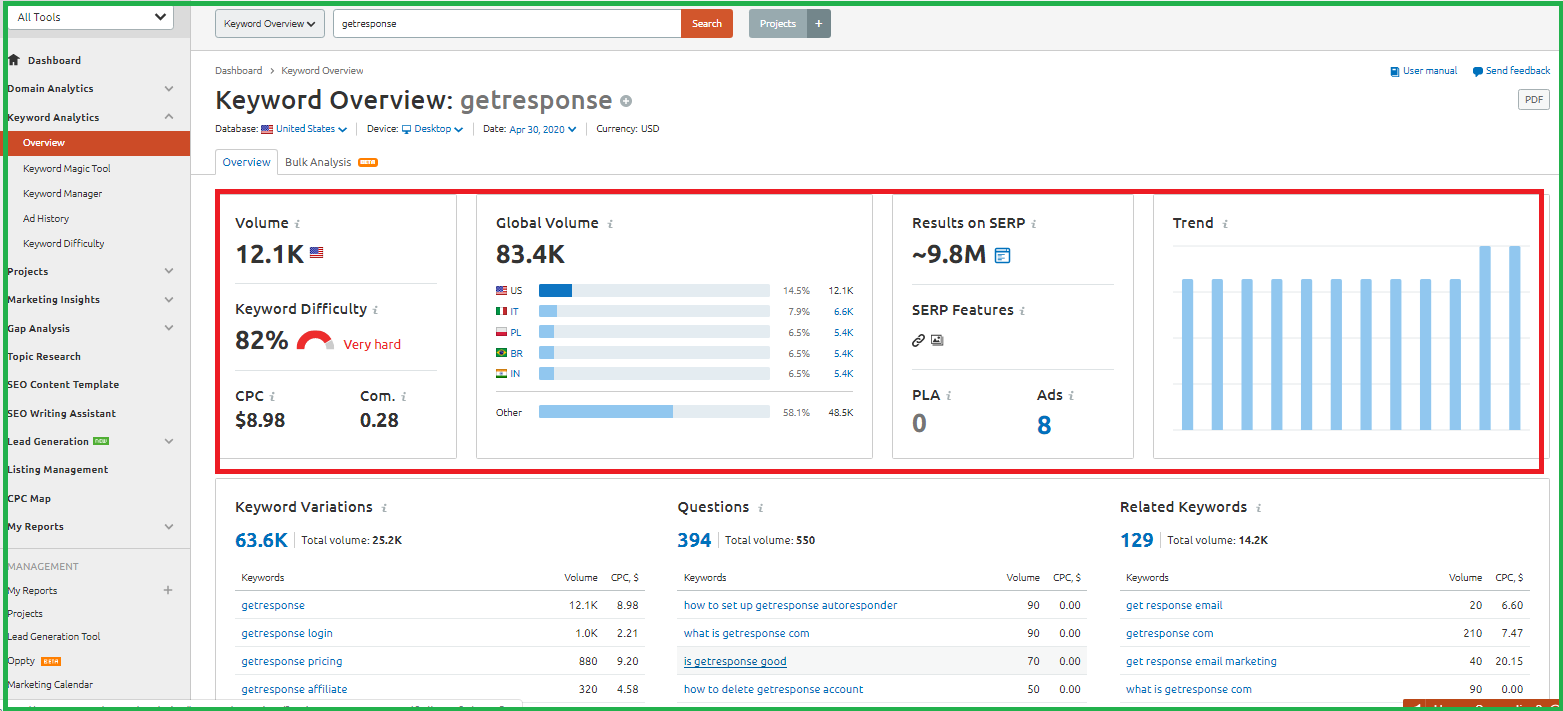Click the Send feedback speech icon
Viewport: 1563px width, 711px height.
pos(1477,72)
